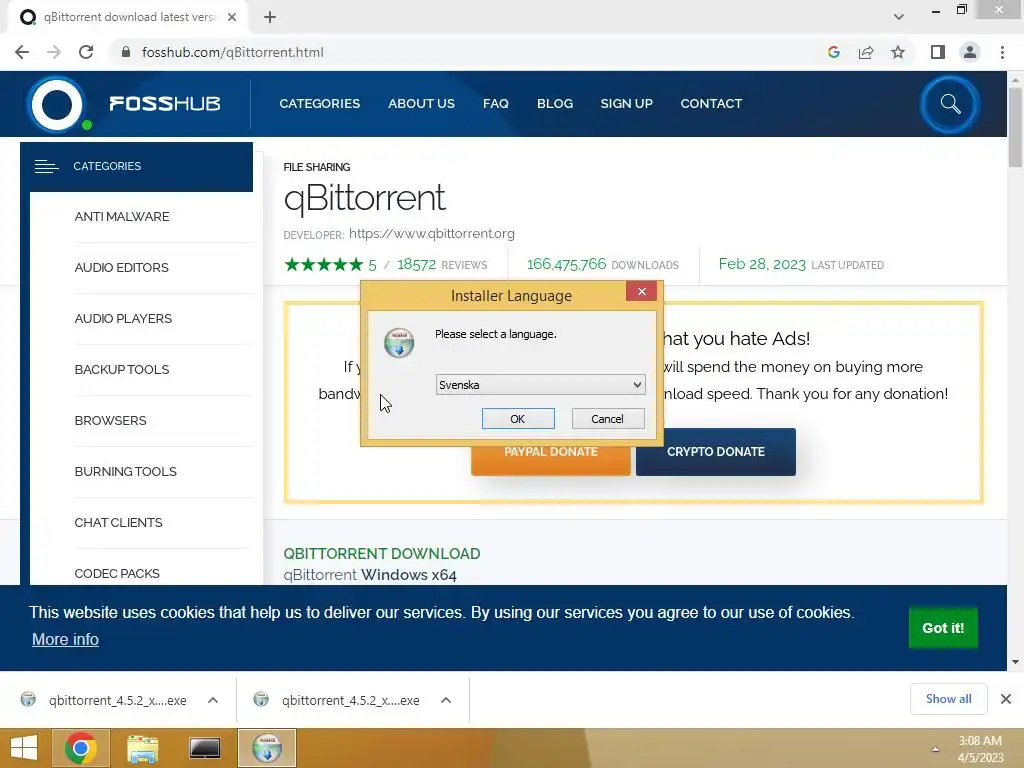Close the qBittorrent download tab
The height and width of the screenshot is (768, 1024).
pyautogui.click(x=232, y=18)
